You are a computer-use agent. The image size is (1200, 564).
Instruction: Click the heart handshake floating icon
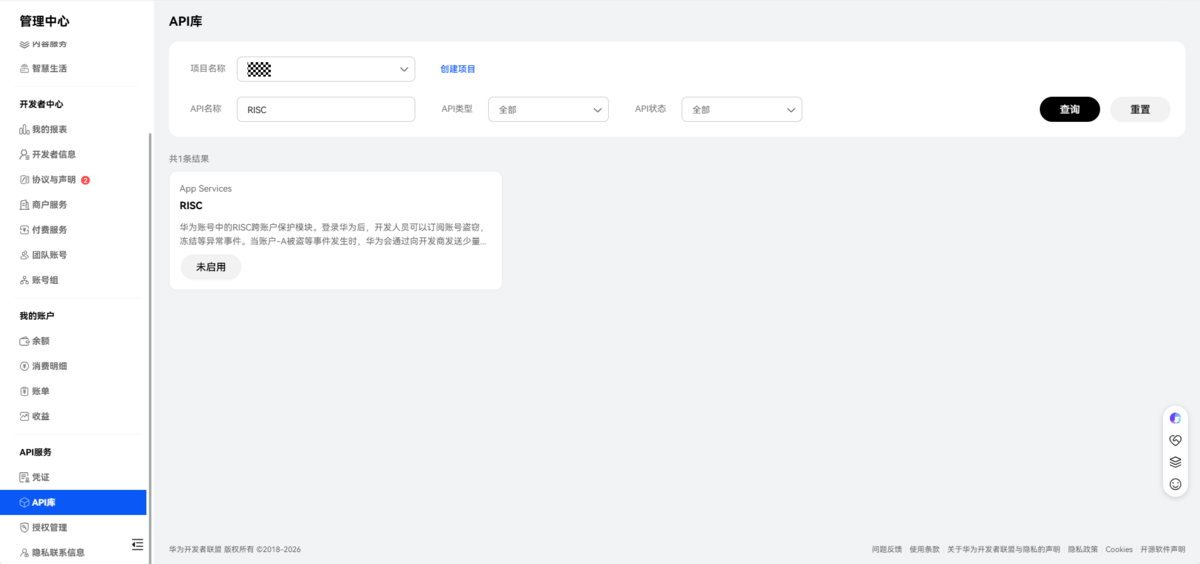[x=1175, y=440]
